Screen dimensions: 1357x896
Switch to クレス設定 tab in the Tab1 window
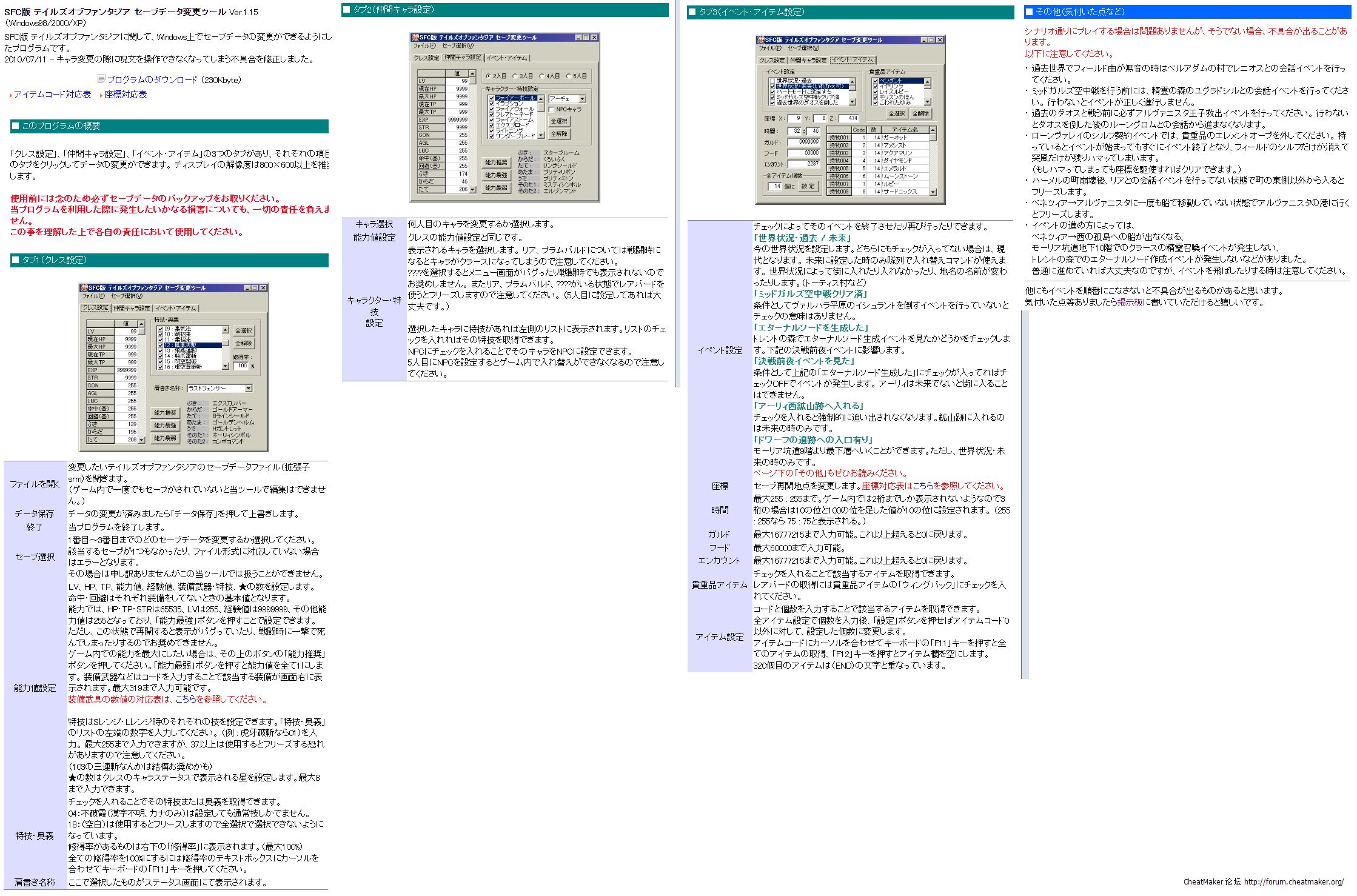tap(96, 308)
